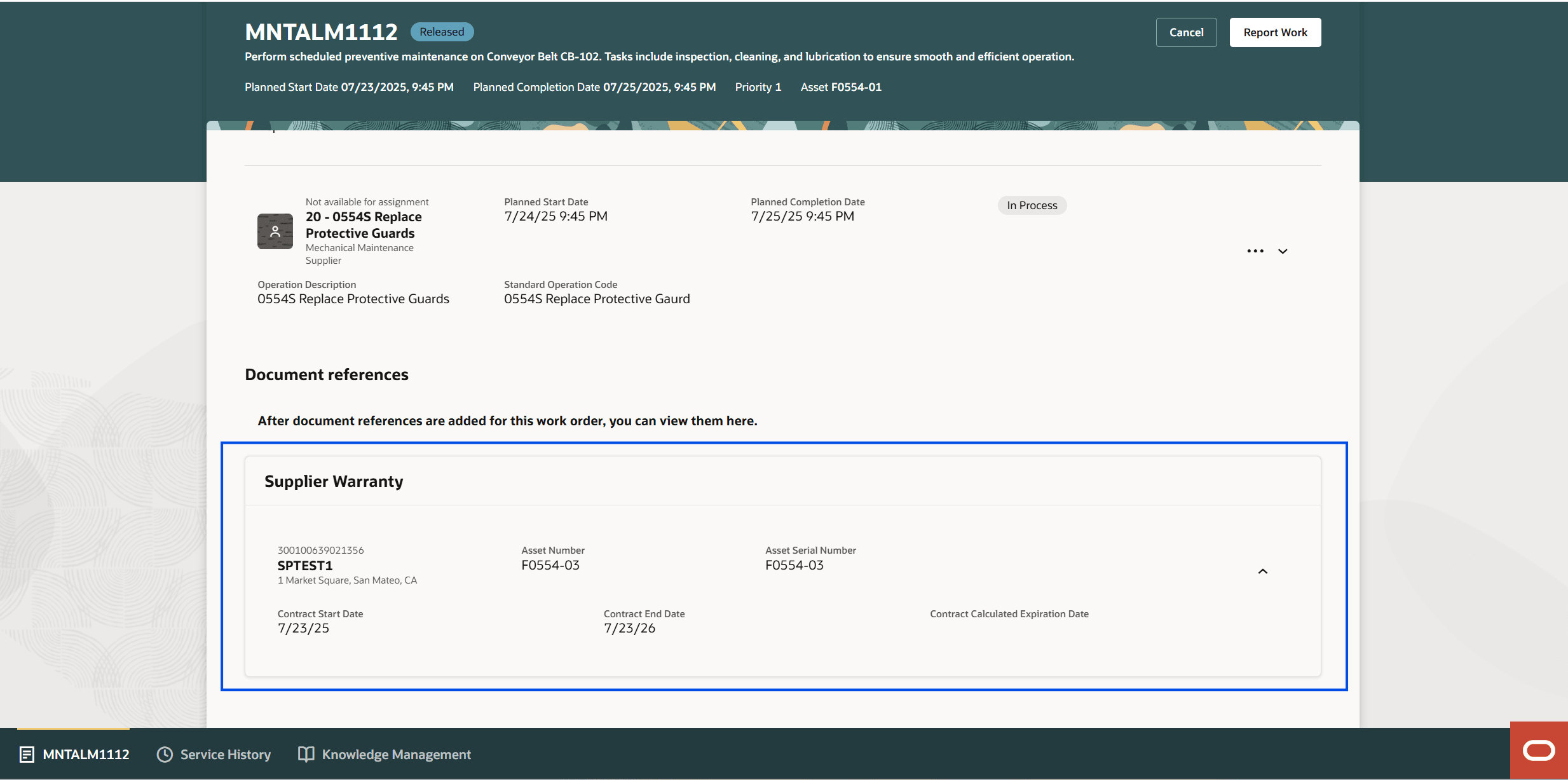Click the Contract End Date 7/23/26 value
This screenshot has height=780, width=1568.
629,628
